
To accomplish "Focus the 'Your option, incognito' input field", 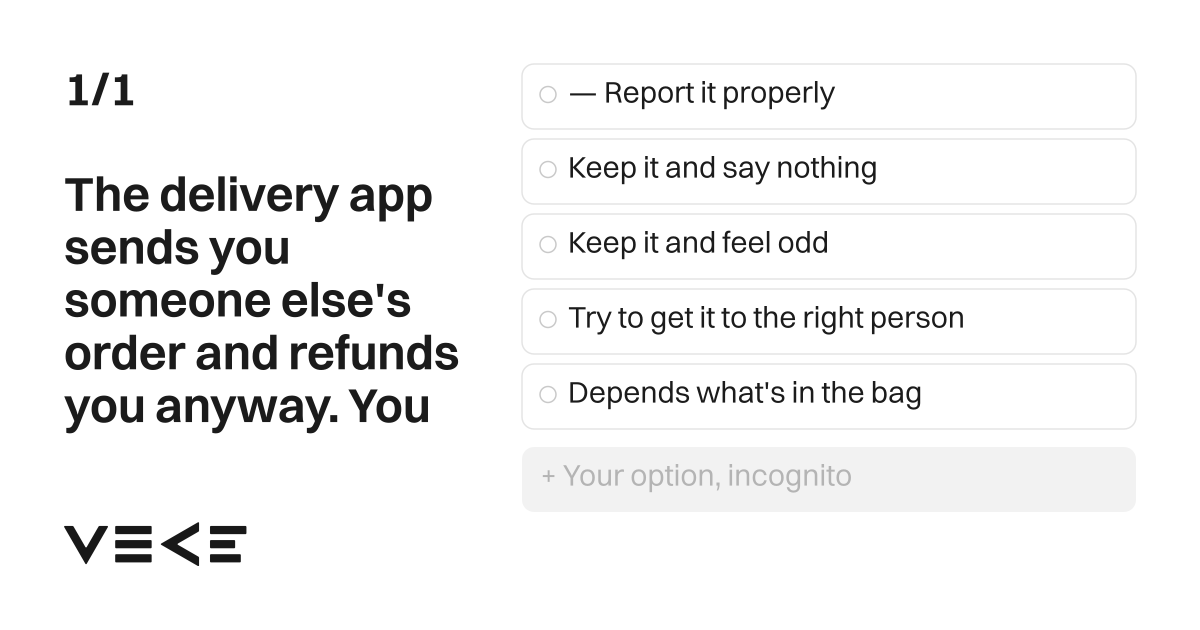I will click(829, 479).
